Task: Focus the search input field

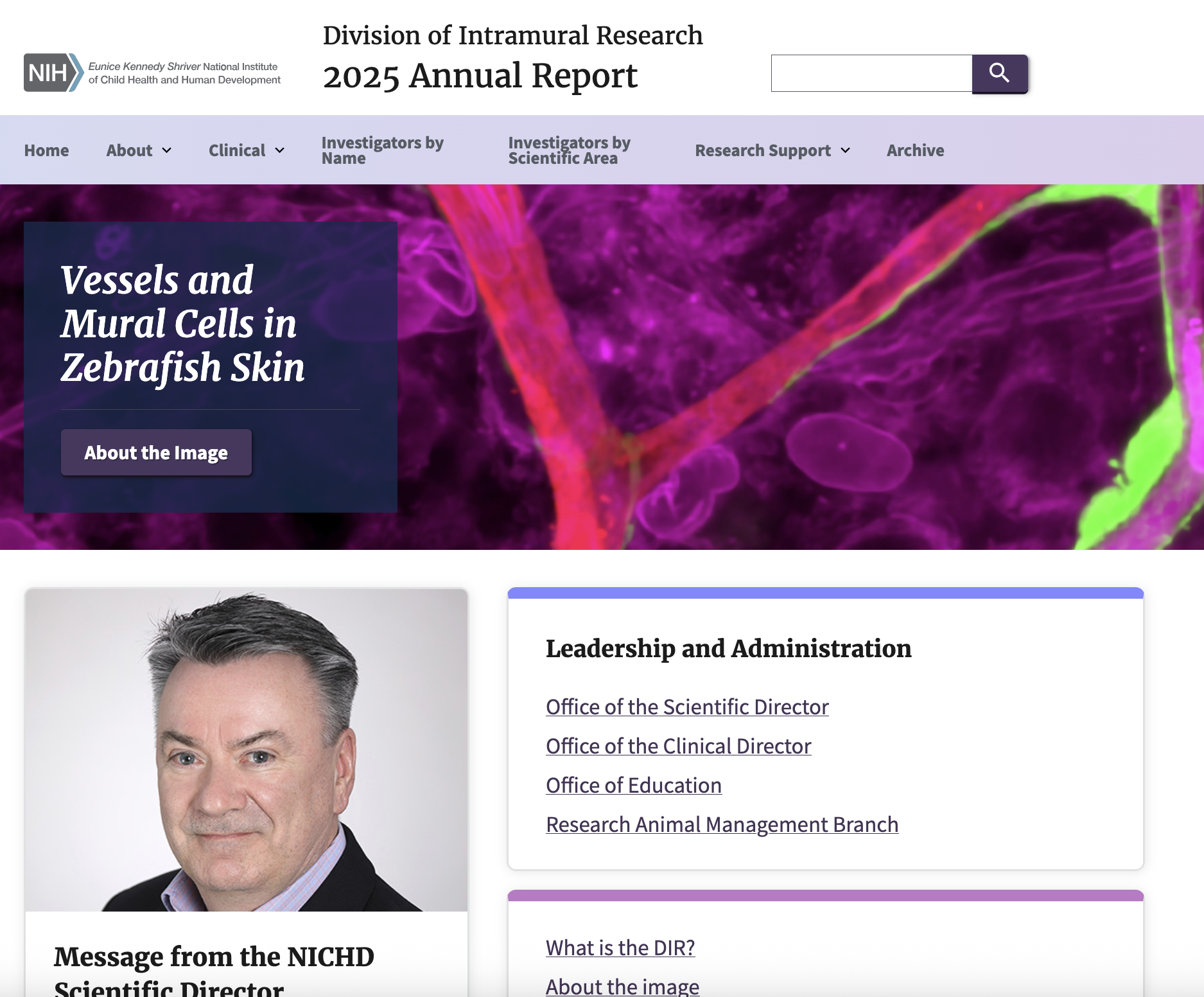Action: coord(871,73)
